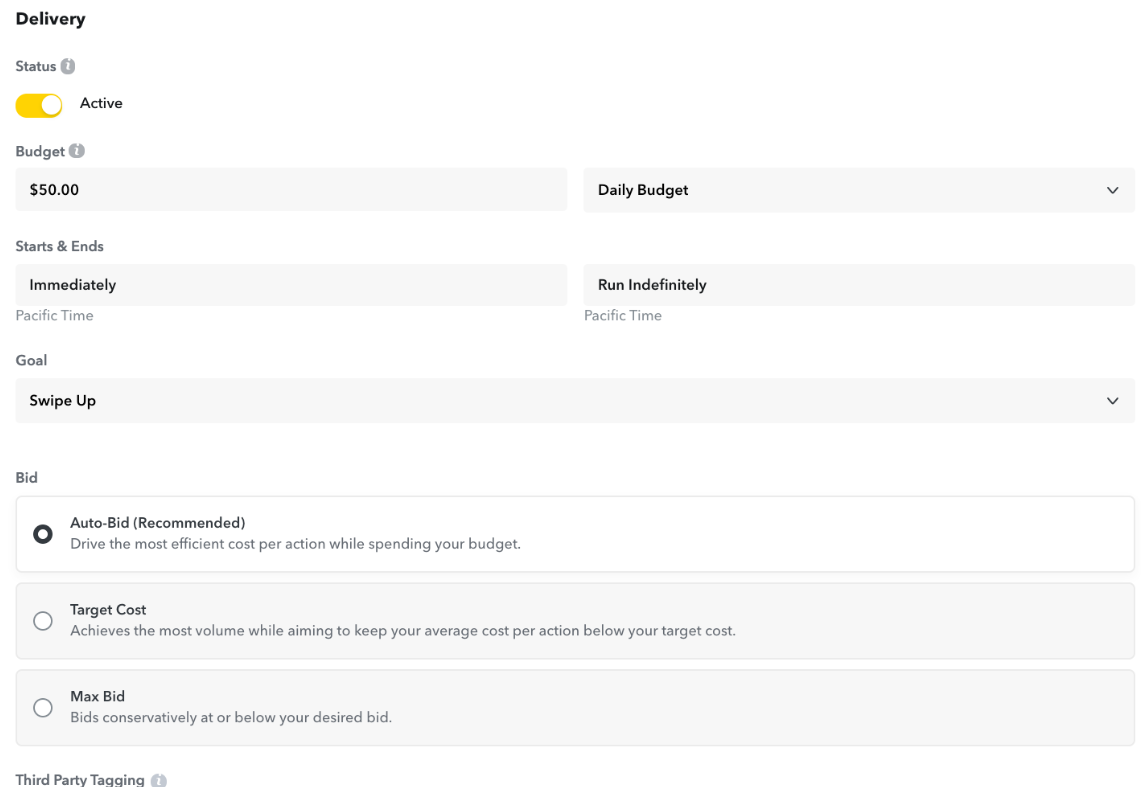Expand the Swipe Up goal dropdown
The image size is (1141, 787).
click(x=574, y=401)
